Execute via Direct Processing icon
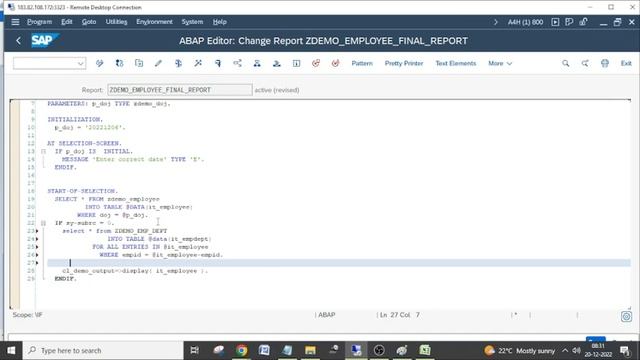This screenshot has height=360, width=640. (x=218, y=63)
